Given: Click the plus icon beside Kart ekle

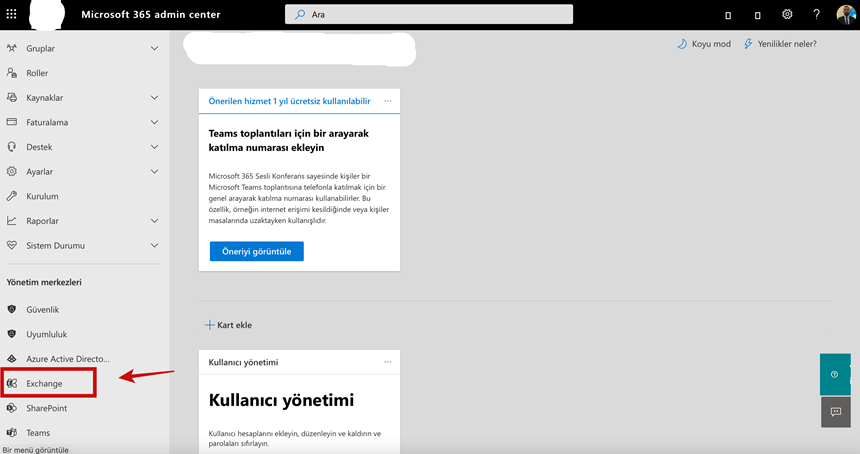Looking at the screenshot, I should 210,325.
